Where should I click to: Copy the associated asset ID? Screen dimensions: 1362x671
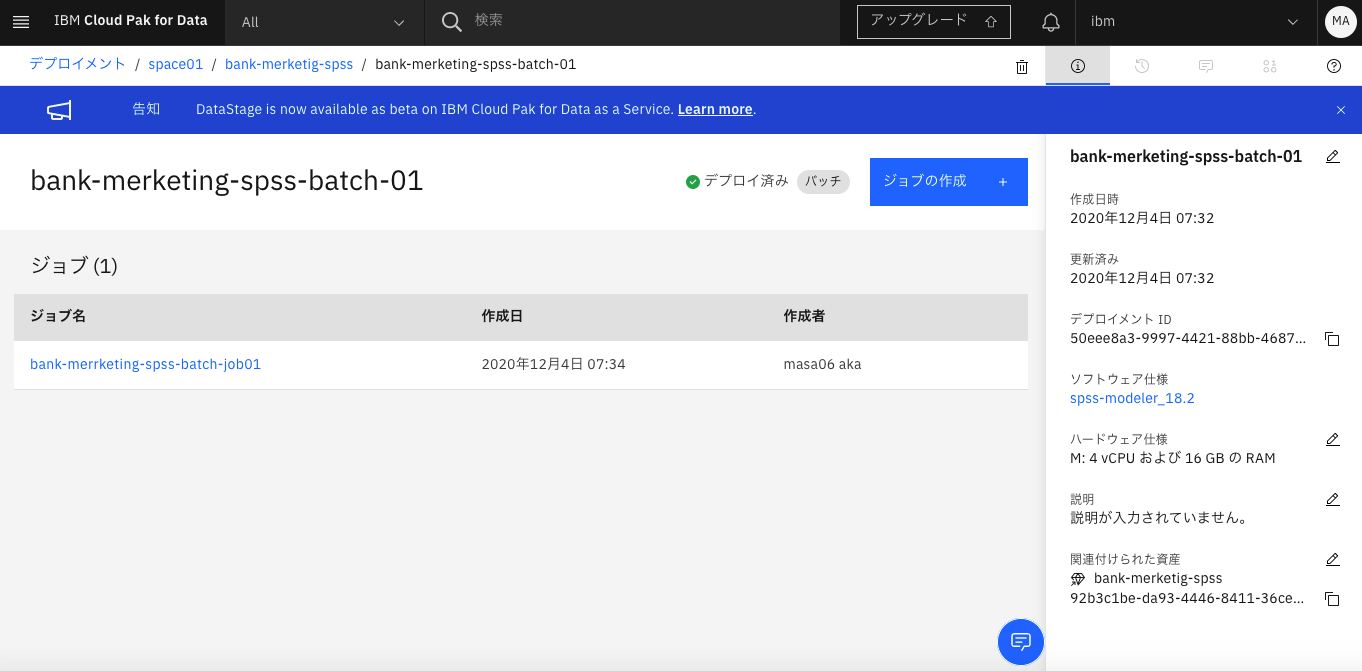click(1332, 599)
